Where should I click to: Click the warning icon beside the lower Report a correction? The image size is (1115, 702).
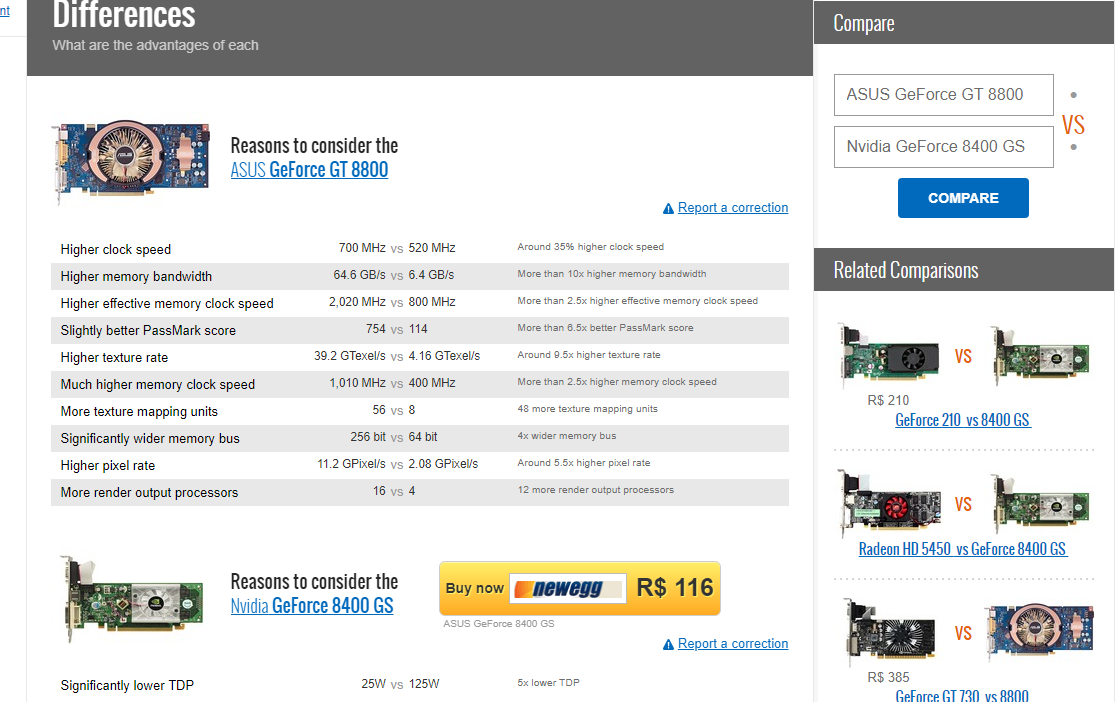668,644
